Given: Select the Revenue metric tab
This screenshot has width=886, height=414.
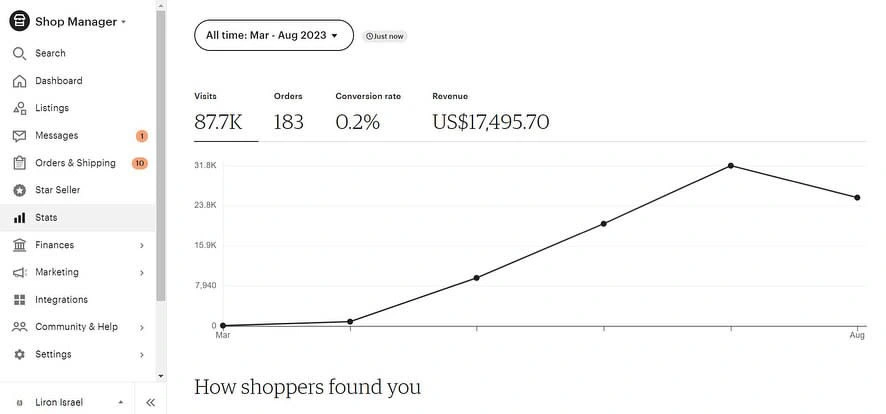Looking at the screenshot, I should click(490, 113).
